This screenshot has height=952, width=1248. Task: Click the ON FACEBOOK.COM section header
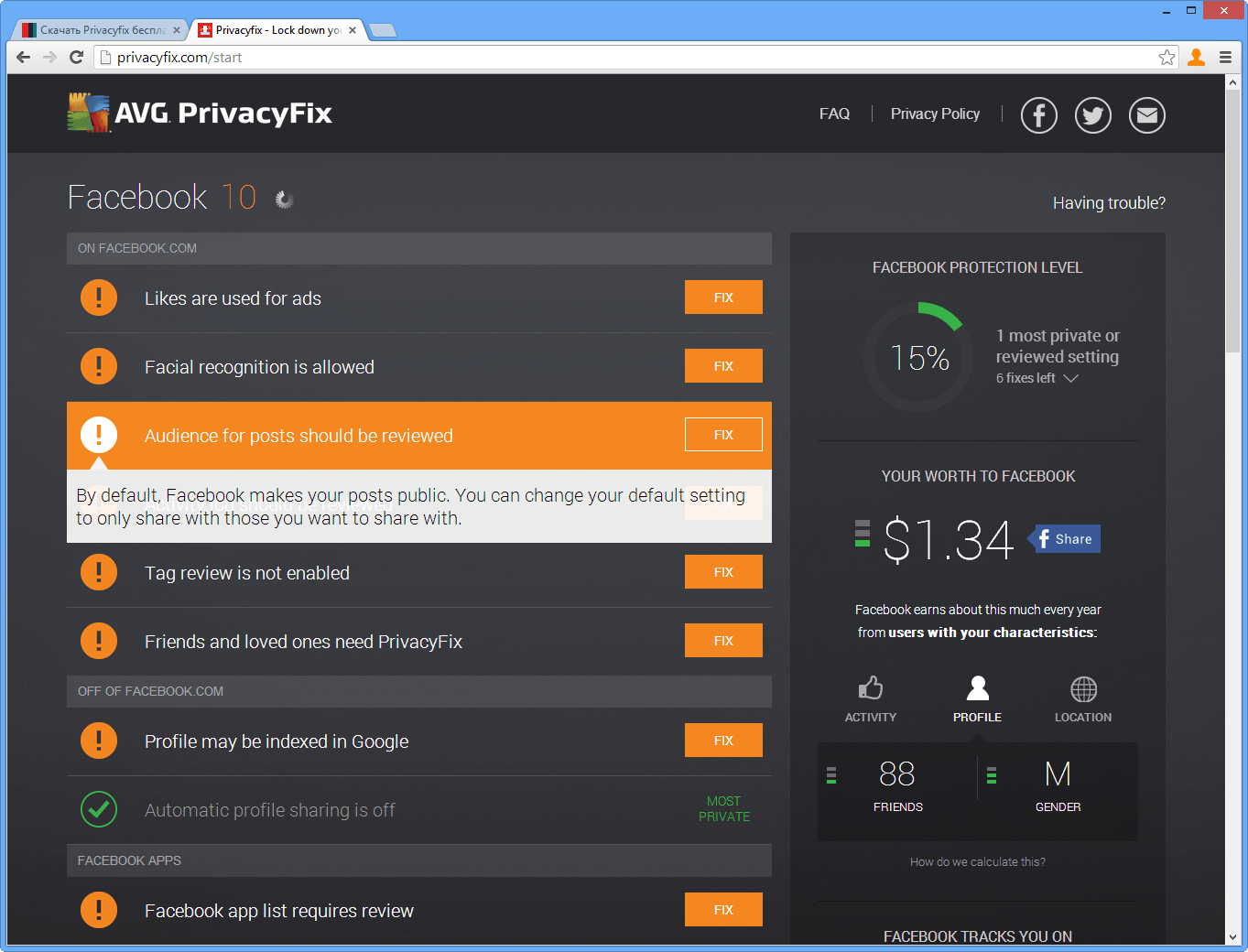tap(419, 248)
